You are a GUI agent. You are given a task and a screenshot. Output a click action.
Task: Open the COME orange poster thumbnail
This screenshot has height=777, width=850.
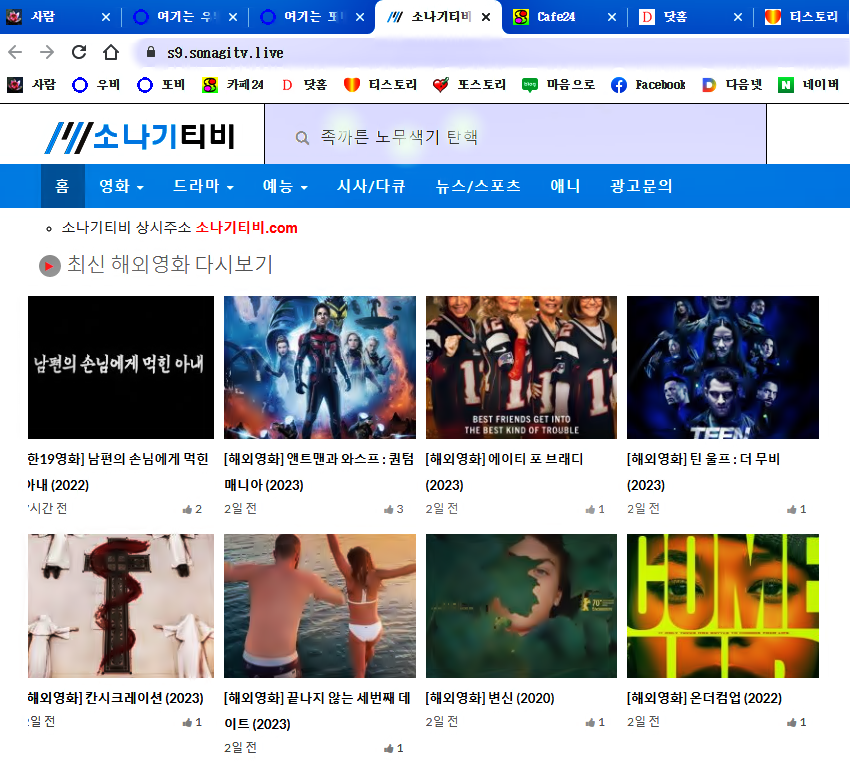click(x=723, y=606)
